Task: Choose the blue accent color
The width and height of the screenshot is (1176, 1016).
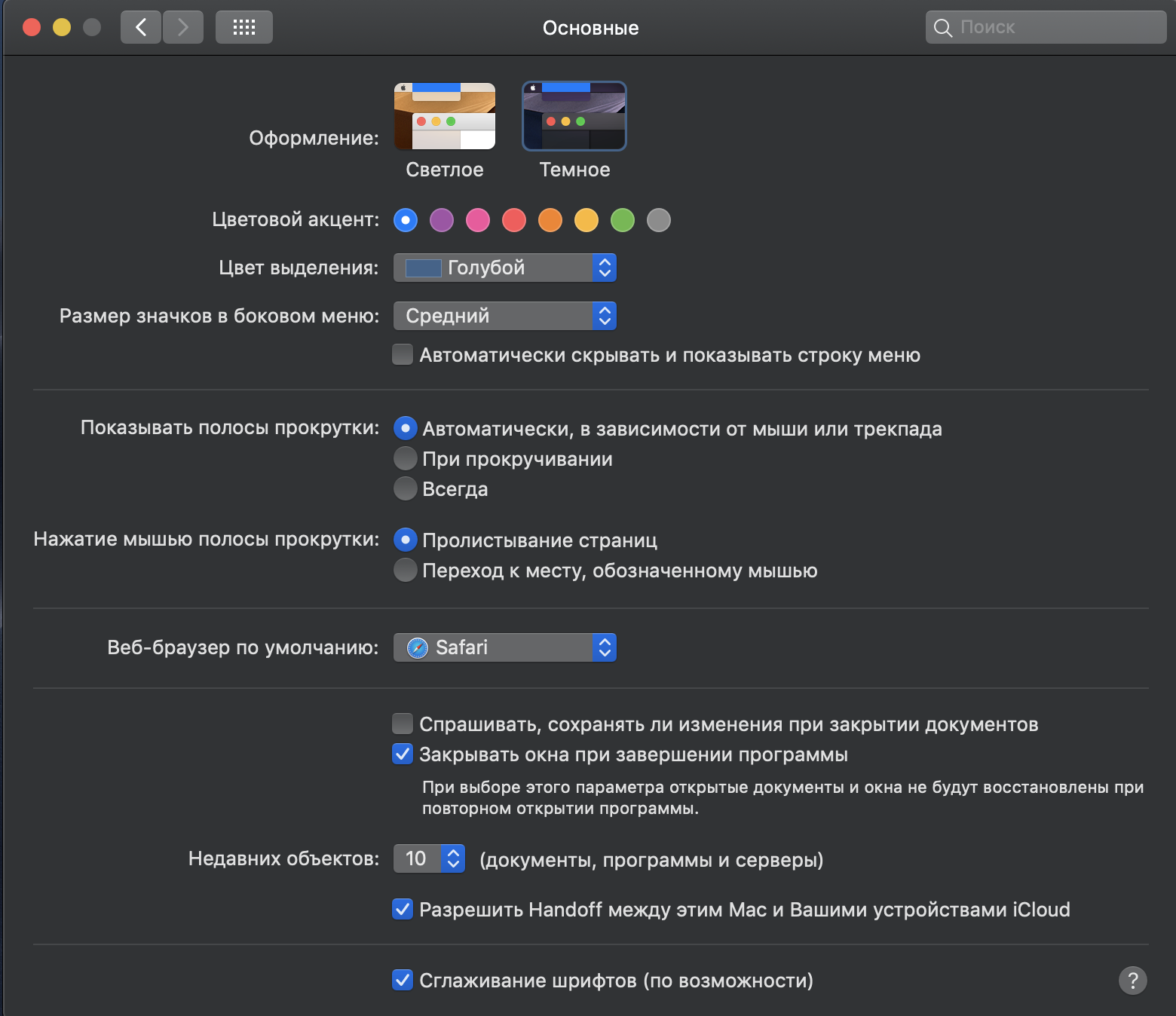Action: pyautogui.click(x=406, y=220)
